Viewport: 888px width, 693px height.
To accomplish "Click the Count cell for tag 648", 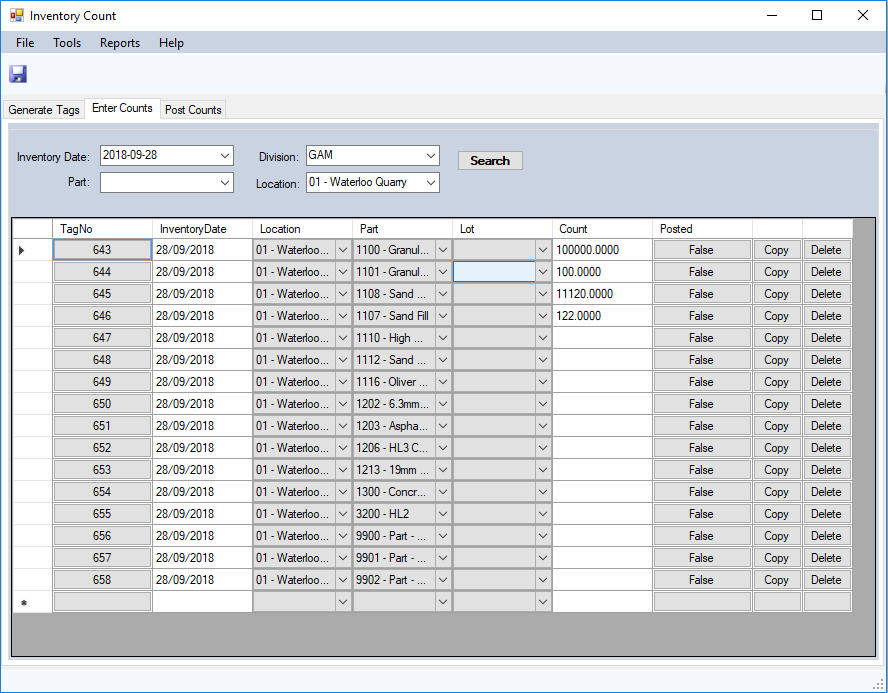I will point(602,360).
